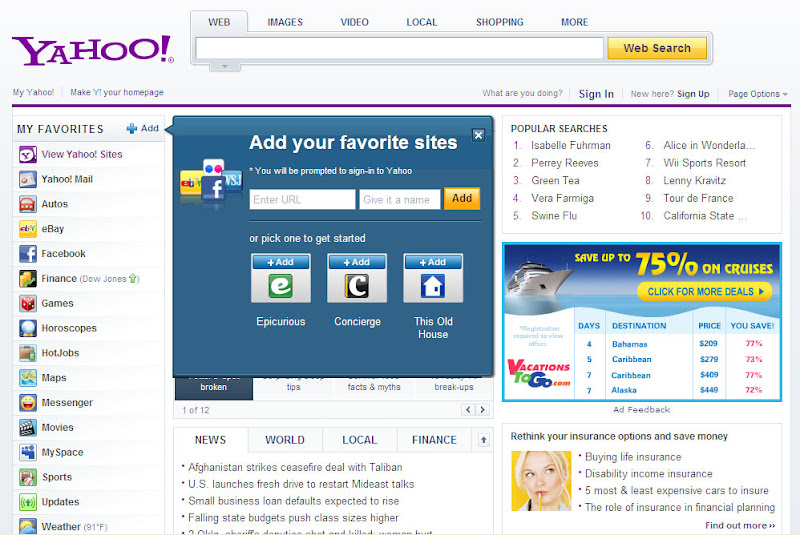800x535 pixels.
Task: Switch to the WORLD news tab
Action: pos(285,440)
